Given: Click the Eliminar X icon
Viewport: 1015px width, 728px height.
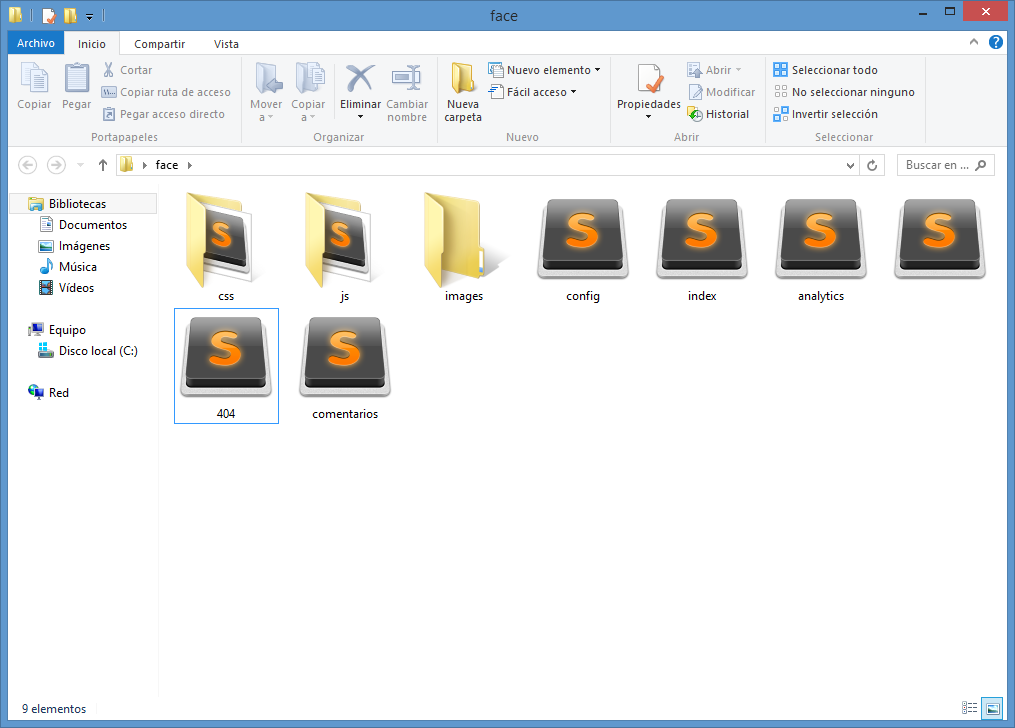Looking at the screenshot, I should click(360, 78).
